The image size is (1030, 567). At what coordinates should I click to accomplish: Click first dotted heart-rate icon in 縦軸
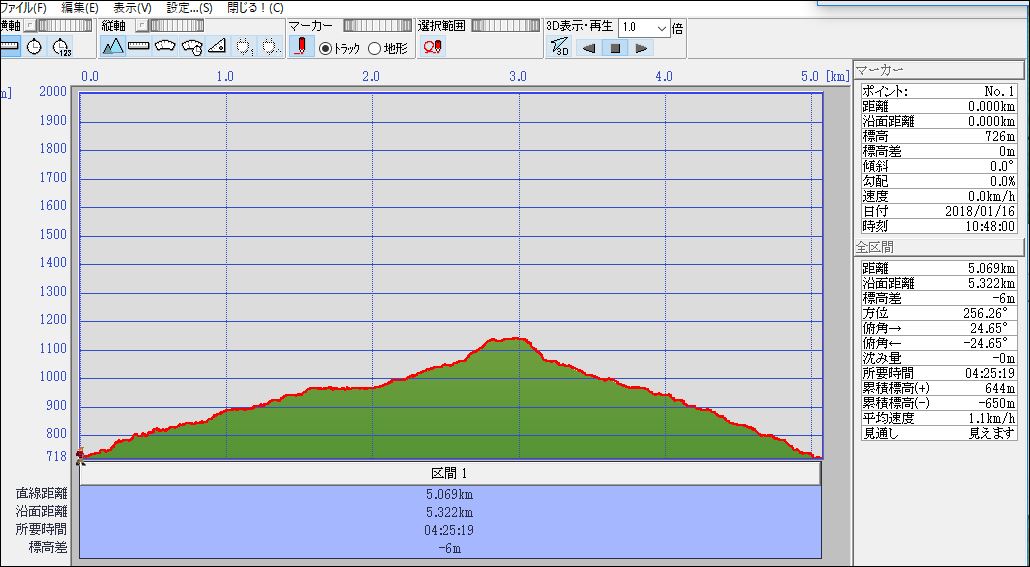click(x=244, y=46)
